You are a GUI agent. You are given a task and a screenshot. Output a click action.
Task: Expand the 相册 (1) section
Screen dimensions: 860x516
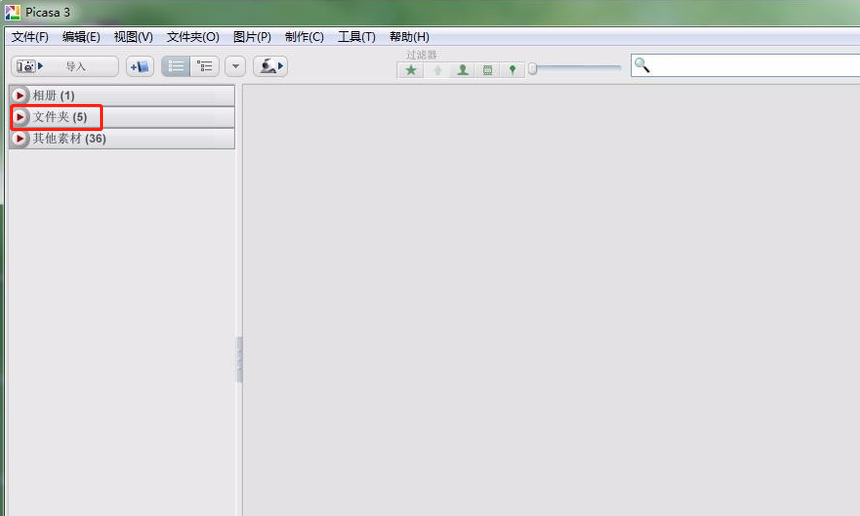click(20, 96)
